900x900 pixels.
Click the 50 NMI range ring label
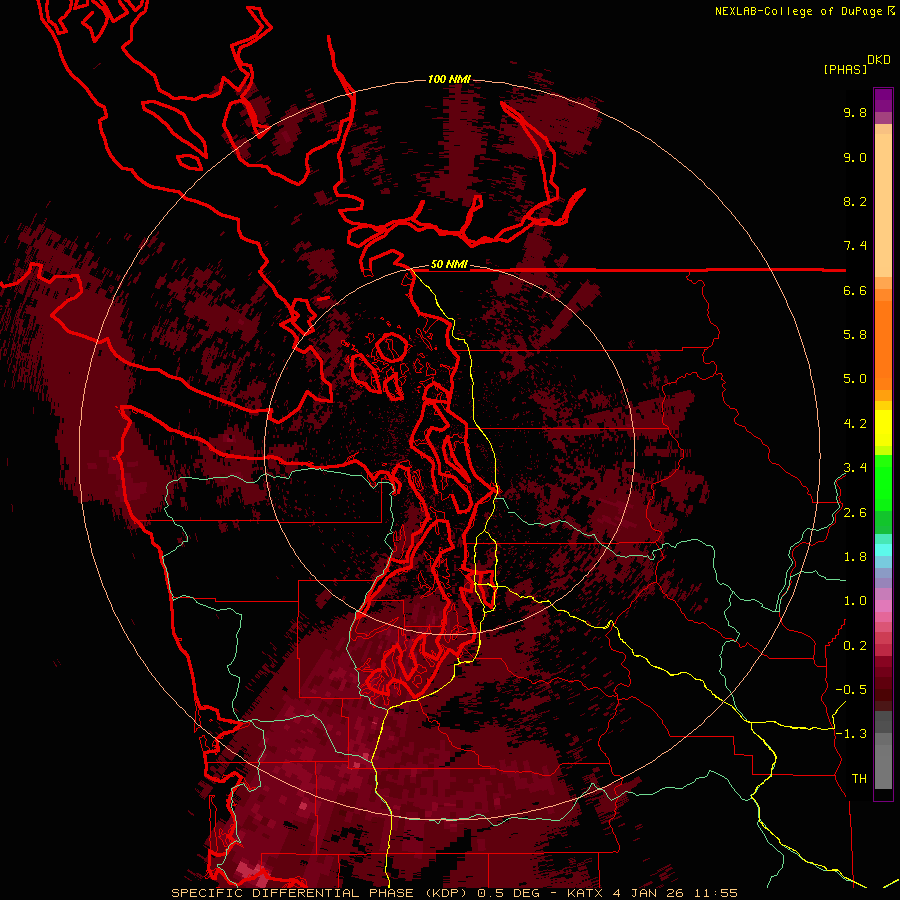[449, 265]
